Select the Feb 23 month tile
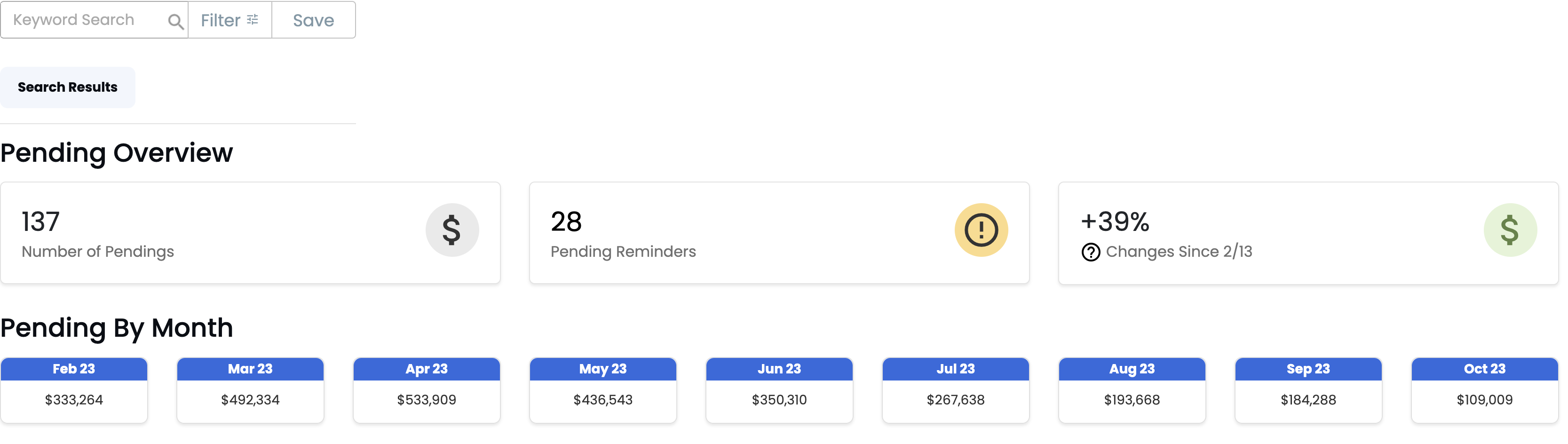The width and height of the screenshot is (1568, 444). pyautogui.click(x=74, y=390)
